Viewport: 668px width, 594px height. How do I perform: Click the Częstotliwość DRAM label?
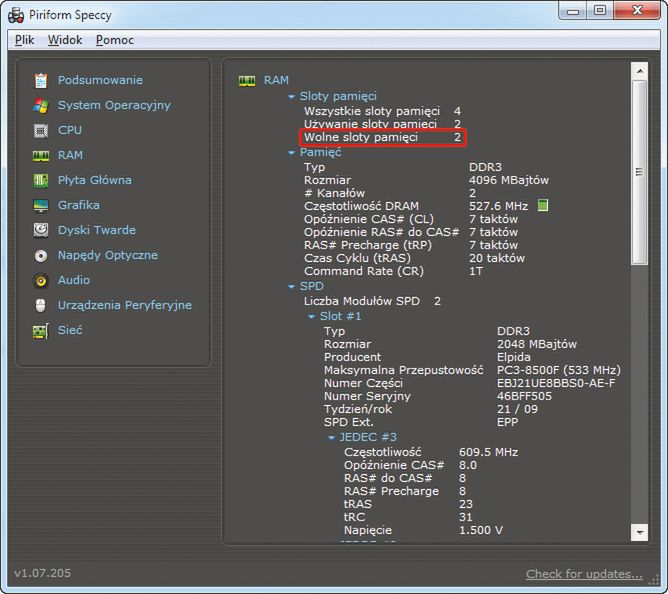pos(361,206)
